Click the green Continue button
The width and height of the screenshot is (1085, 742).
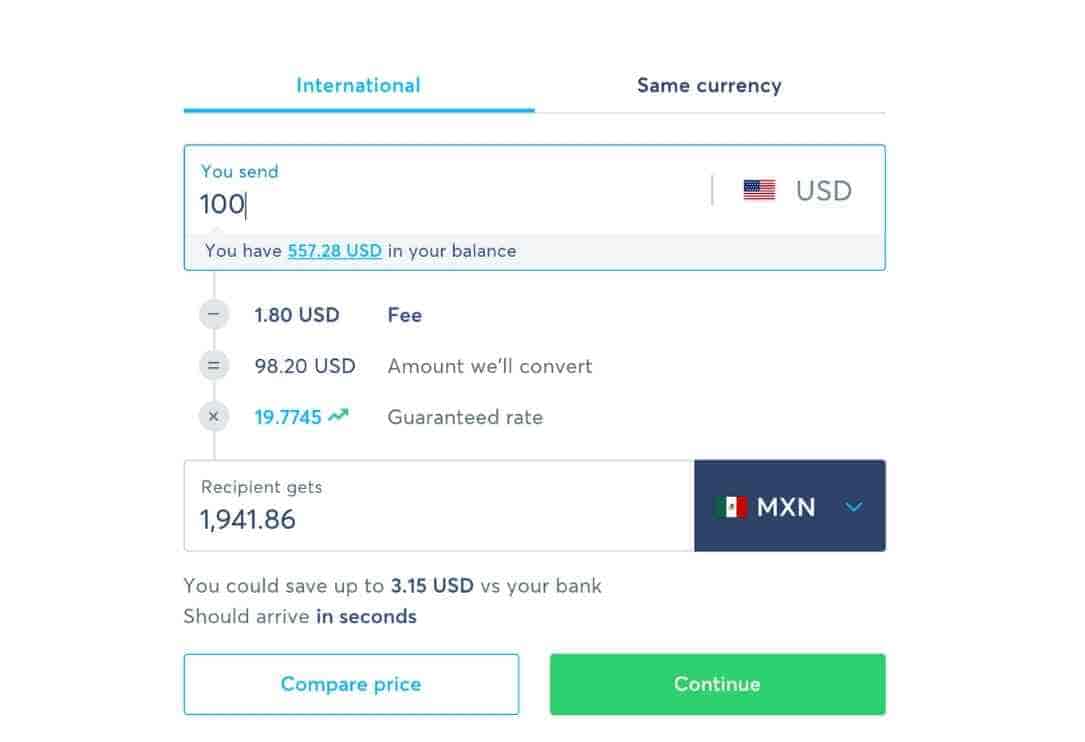click(x=718, y=684)
